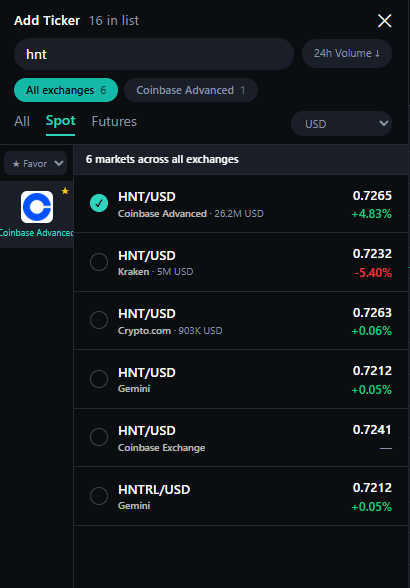Click the 16 in list counter
The height and width of the screenshot is (588, 410).
click(x=114, y=21)
